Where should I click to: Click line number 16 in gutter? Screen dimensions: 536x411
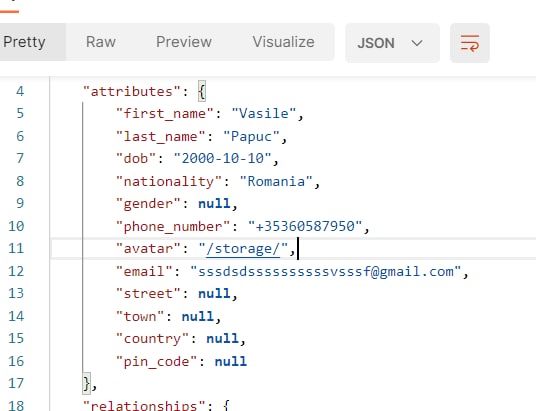point(16,361)
